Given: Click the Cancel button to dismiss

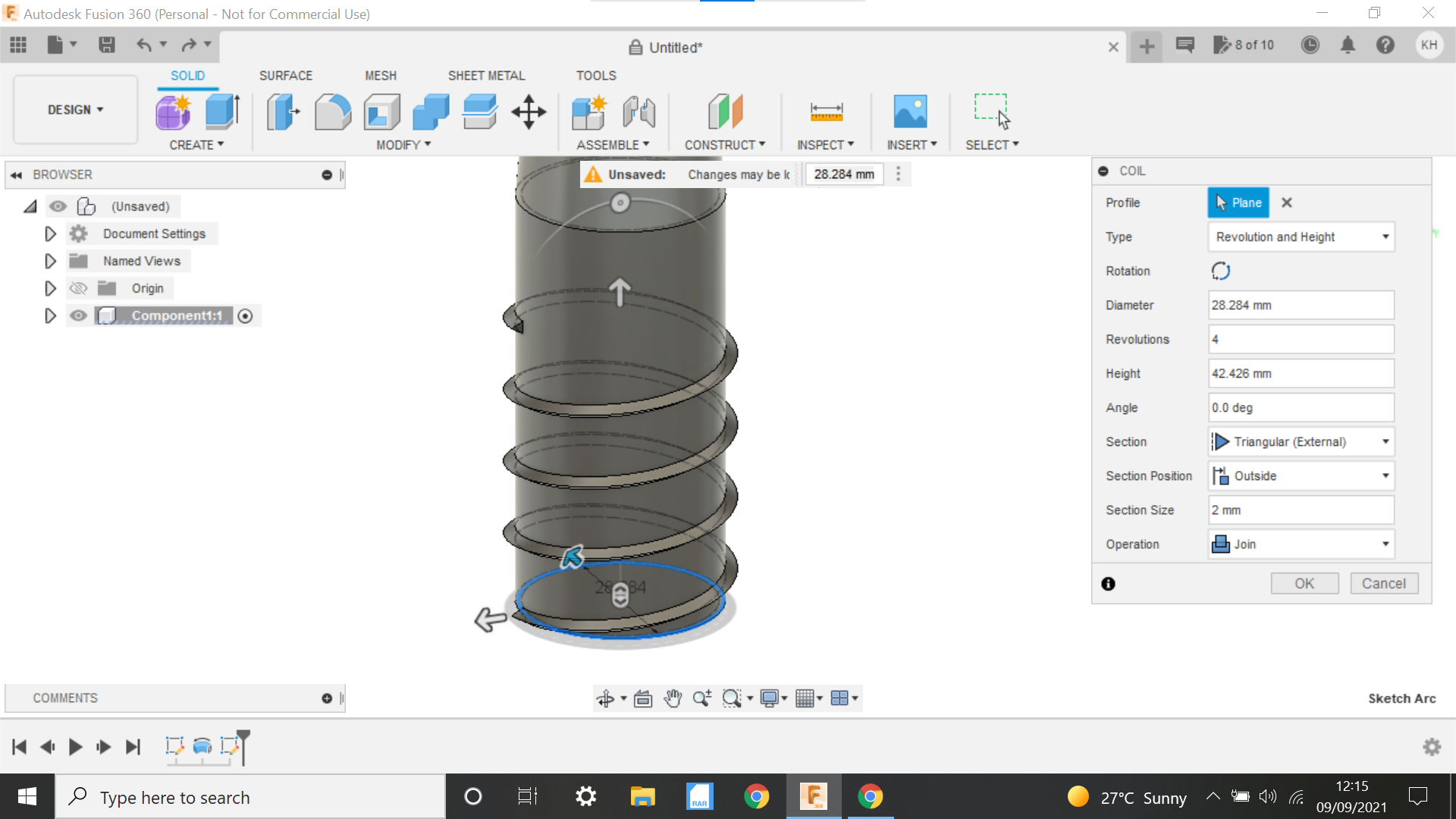Looking at the screenshot, I should pos(1383,583).
